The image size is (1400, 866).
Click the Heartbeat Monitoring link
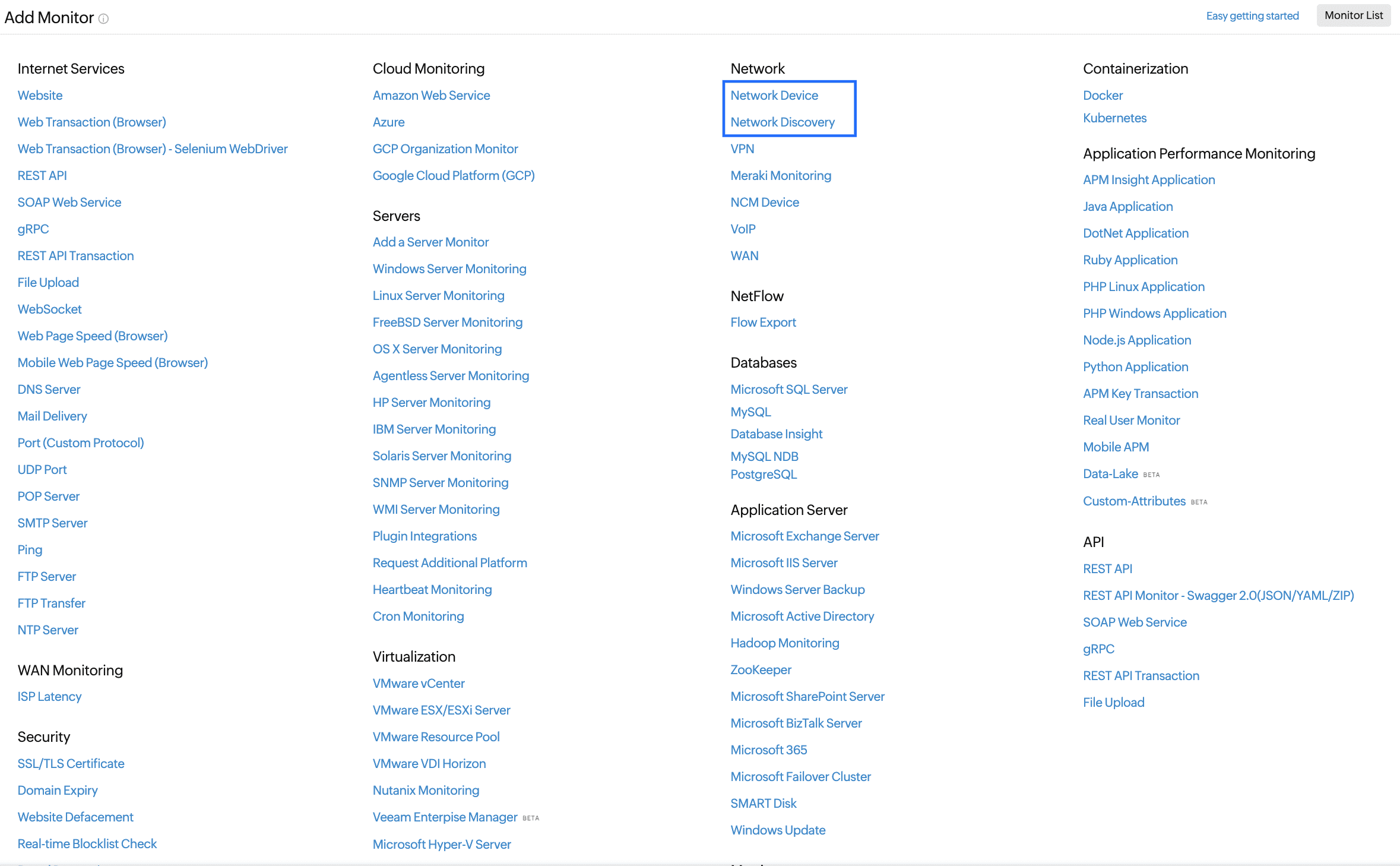coord(432,589)
